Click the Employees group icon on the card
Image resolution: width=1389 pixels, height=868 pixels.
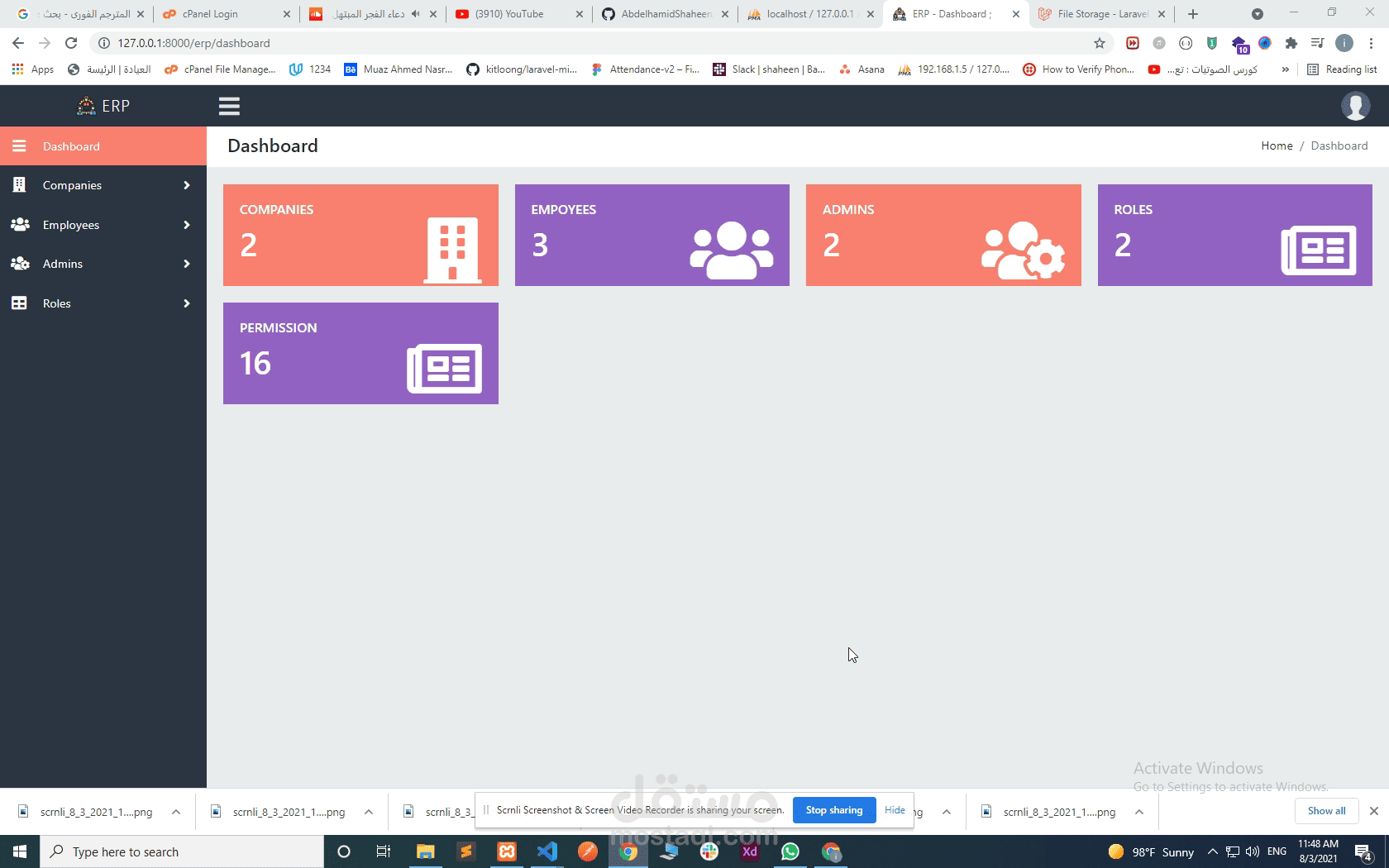point(732,250)
